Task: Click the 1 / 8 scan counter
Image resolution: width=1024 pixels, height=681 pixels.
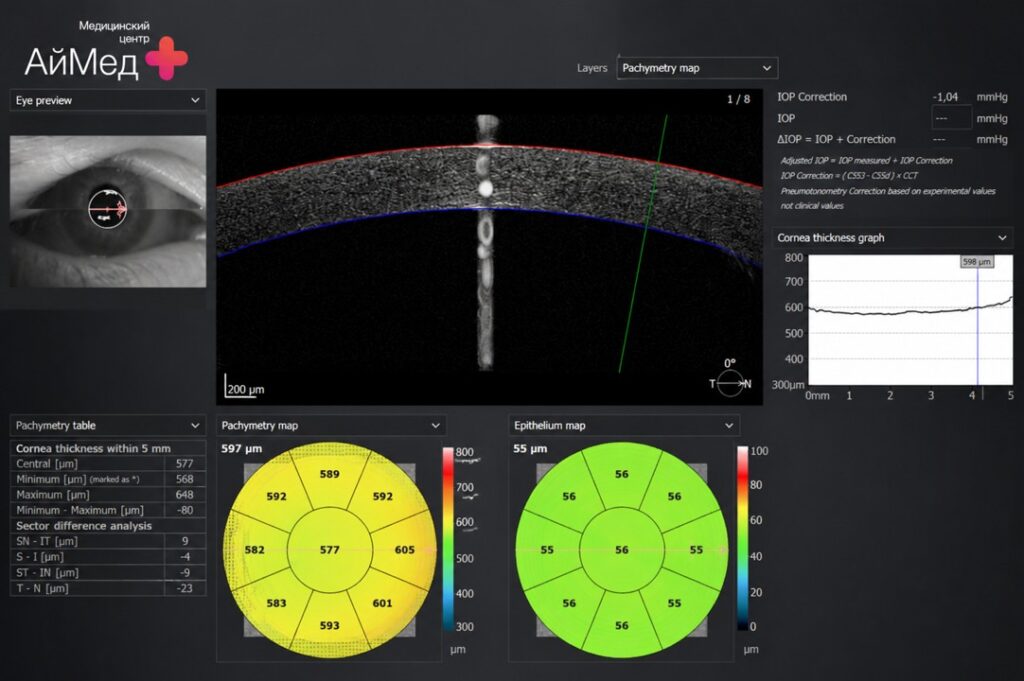Action: tap(739, 99)
